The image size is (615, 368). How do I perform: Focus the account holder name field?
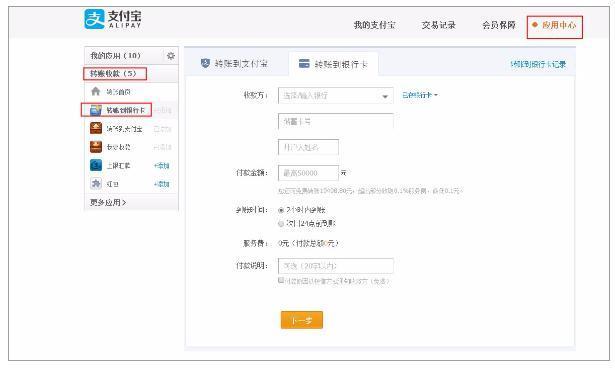click(308, 147)
